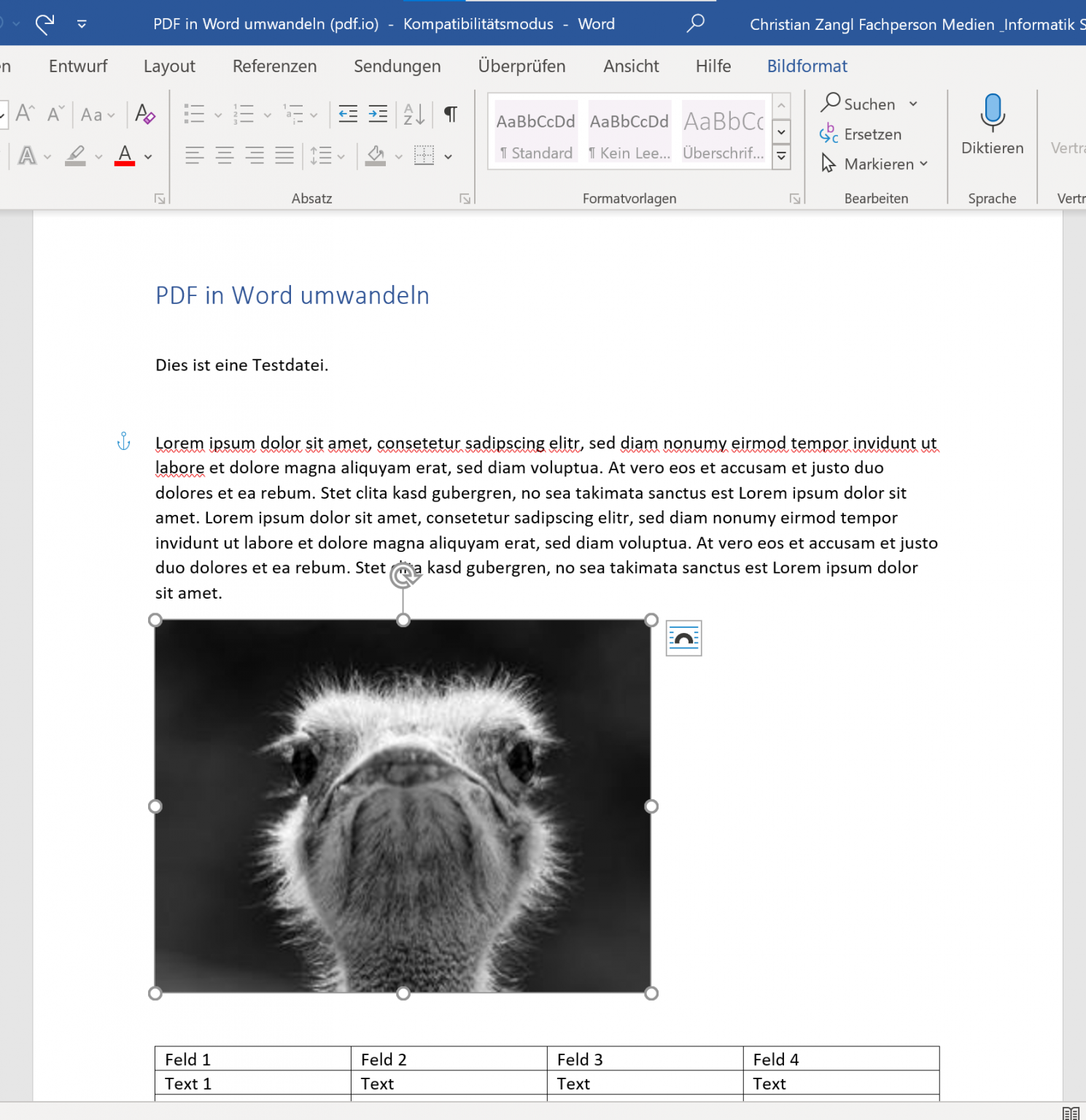The height and width of the screenshot is (1120, 1086).
Task: Sort text alphabetically with A-Z icon
Action: [412, 114]
